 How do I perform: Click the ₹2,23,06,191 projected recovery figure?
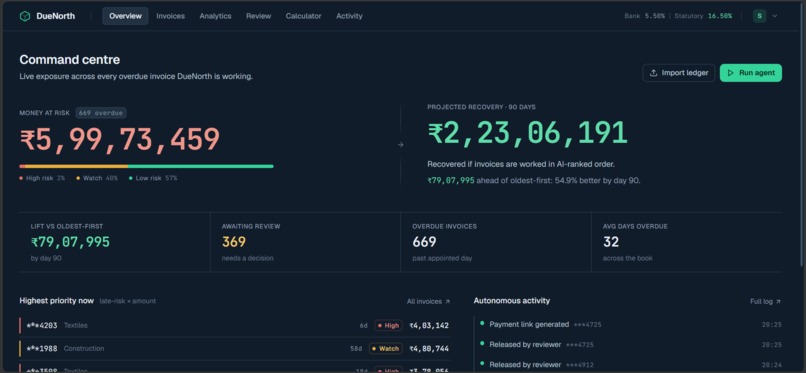click(x=527, y=133)
